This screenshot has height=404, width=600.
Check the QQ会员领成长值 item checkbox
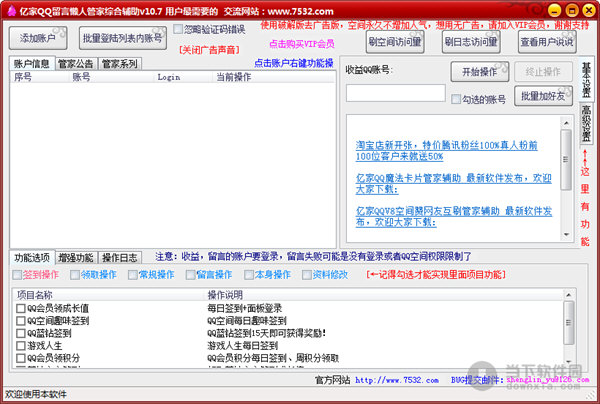(x=21, y=308)
